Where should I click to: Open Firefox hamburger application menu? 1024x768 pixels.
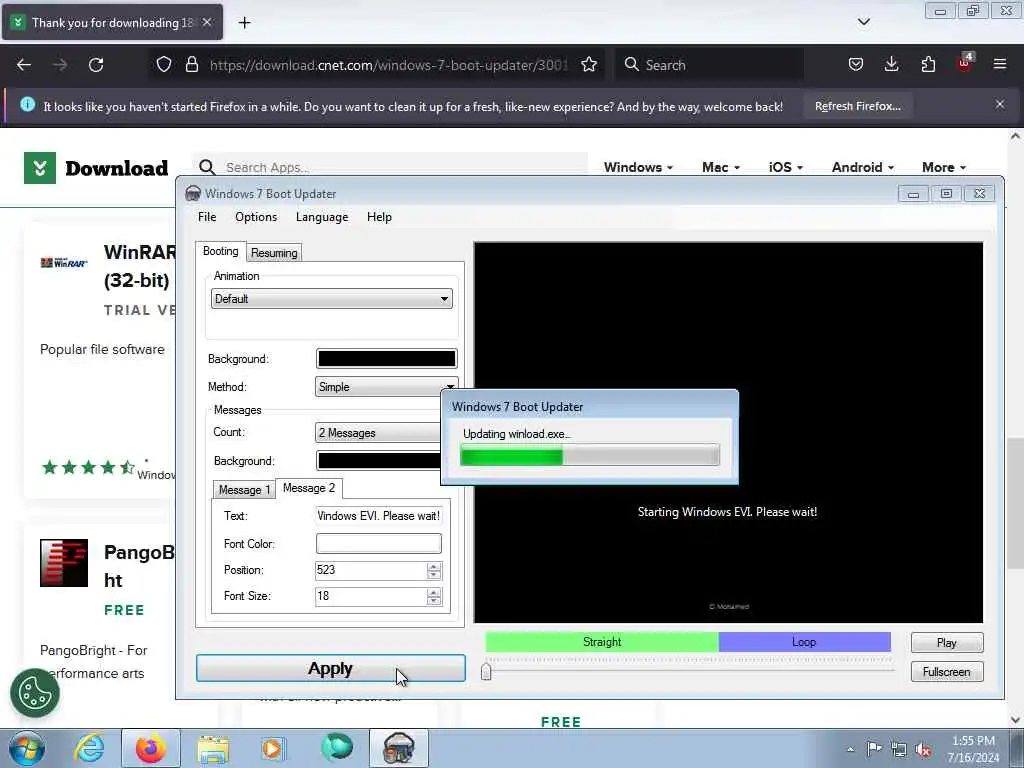(1000, 64)
